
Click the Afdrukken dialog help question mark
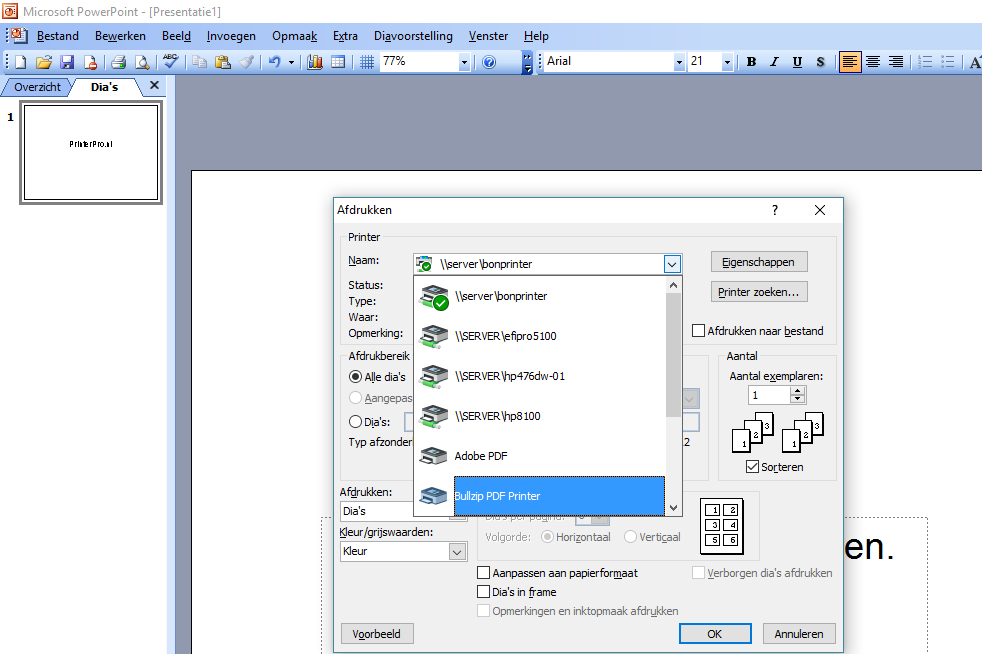(x=775, y=210)
